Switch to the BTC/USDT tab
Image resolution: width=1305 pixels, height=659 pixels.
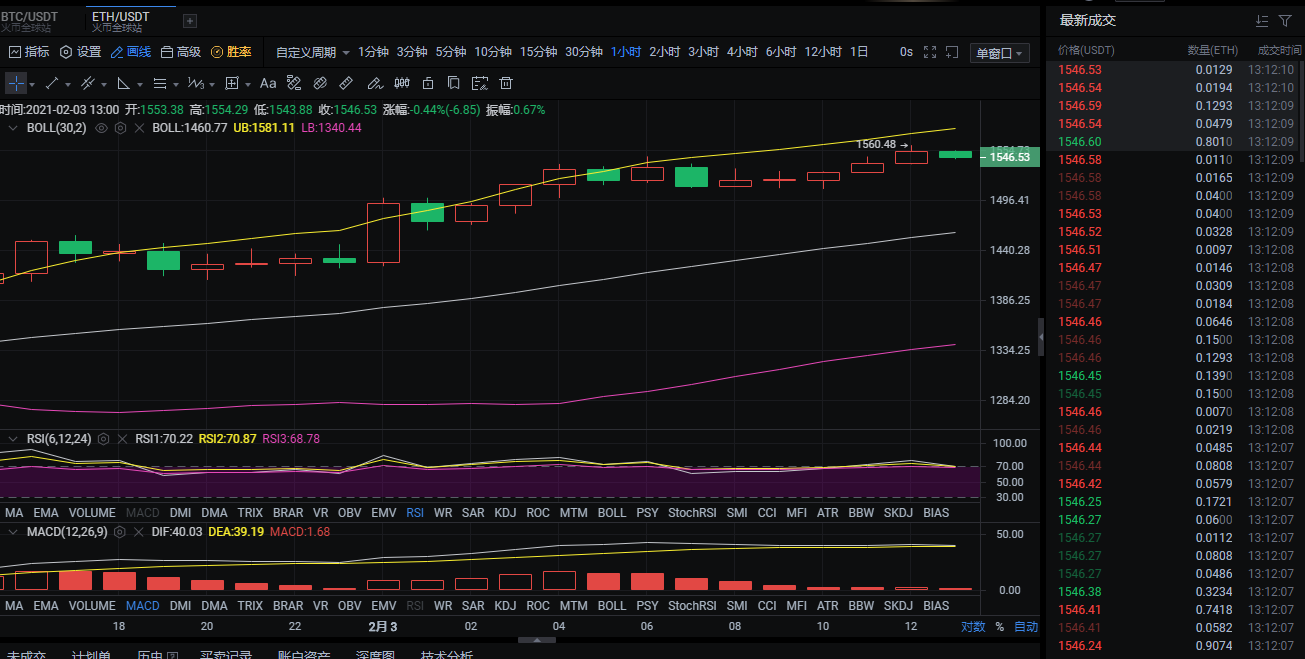[28, 21]
